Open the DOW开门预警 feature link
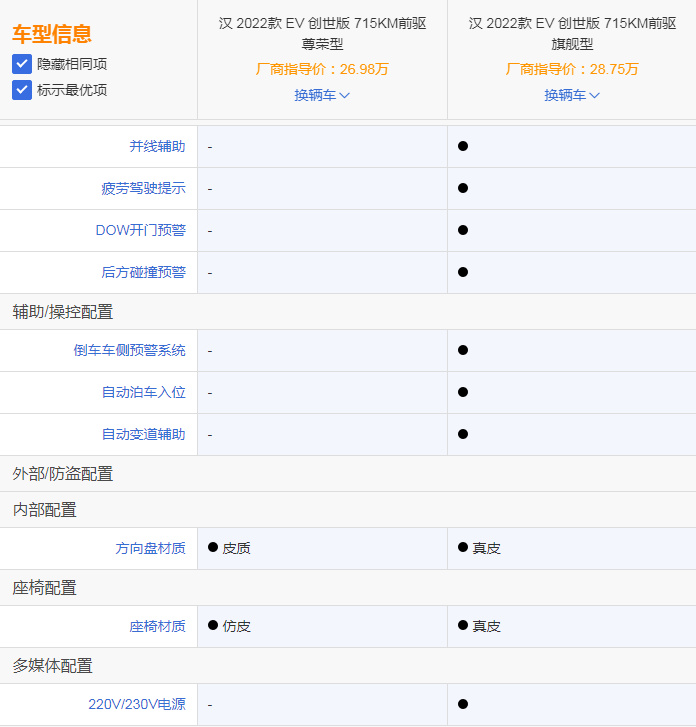The height and width of the screenshot is (727, 696). (140, 230)
